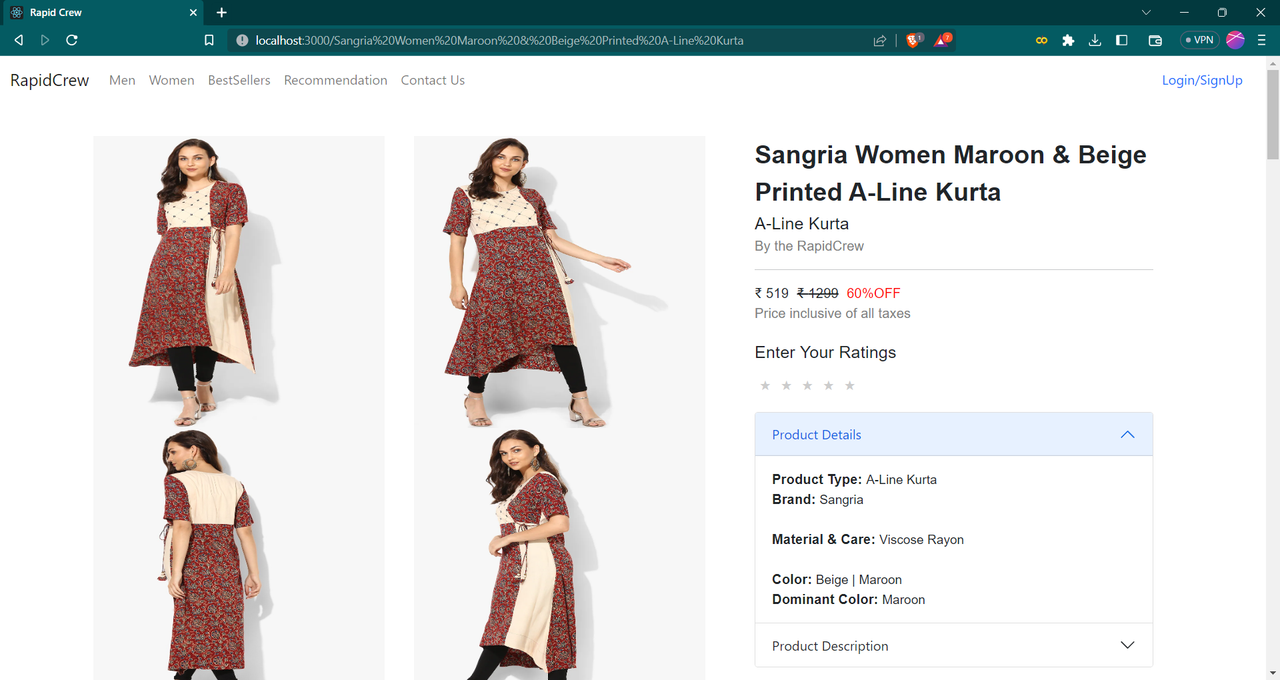Screen dimensions: 1280x680
Task: Rate the product five stars
Action: (850, 386)
